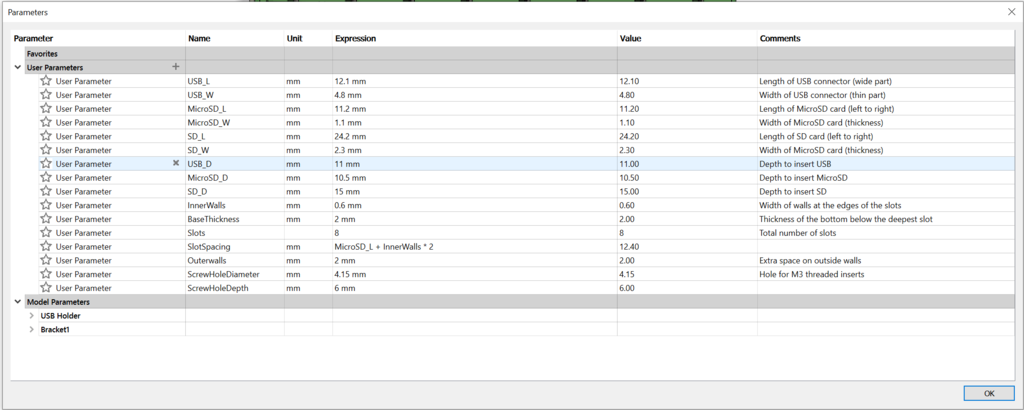The height and width of the screenshot is (410, 1024).
Task: Click star icon in Outerwalls row
Action: coord(46,260)
